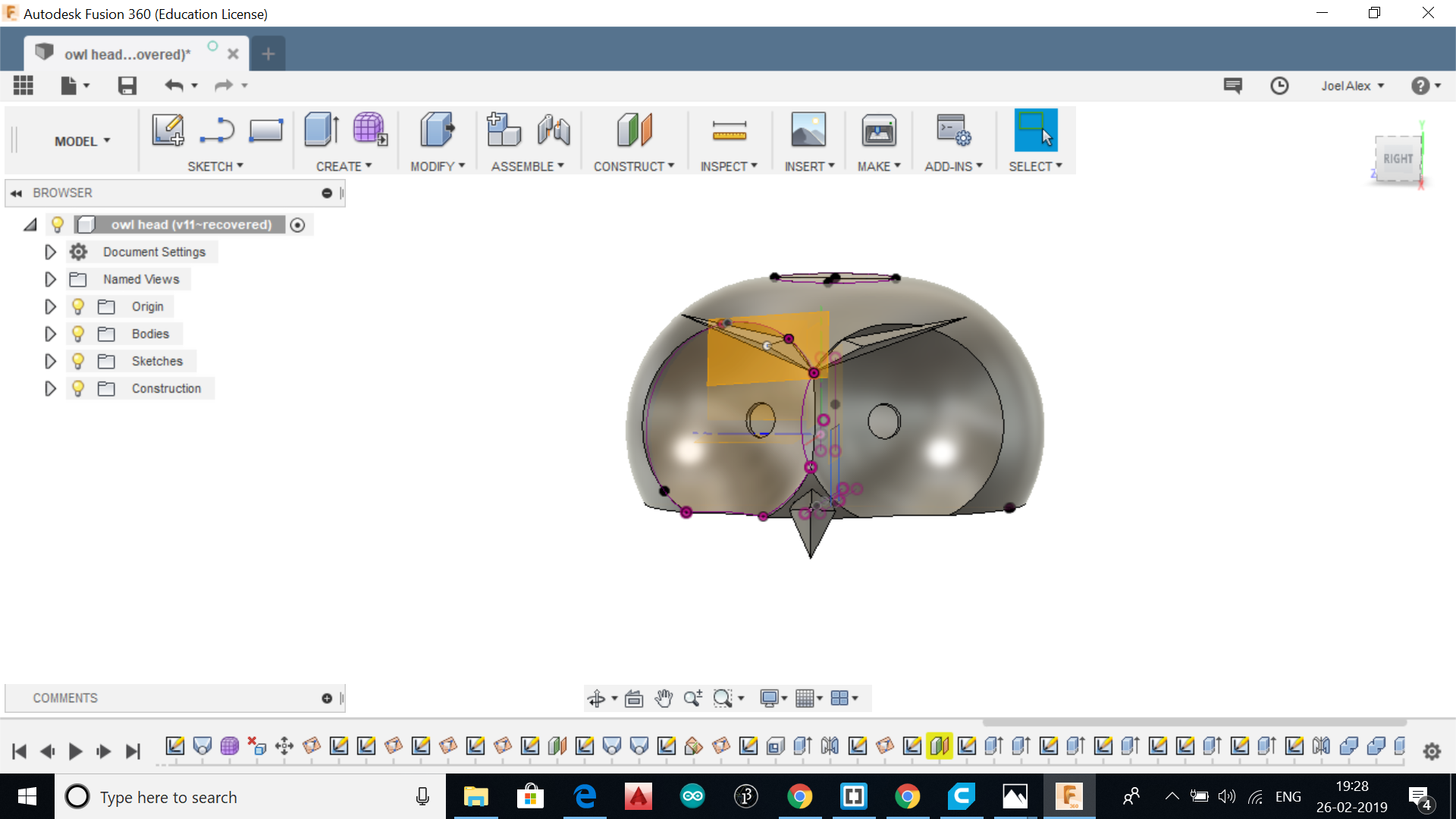Expand the Named Views folder
Image resolution: width=1456 pixels, height=819 pixels.
pyautogui.click(x=50, y=279)
